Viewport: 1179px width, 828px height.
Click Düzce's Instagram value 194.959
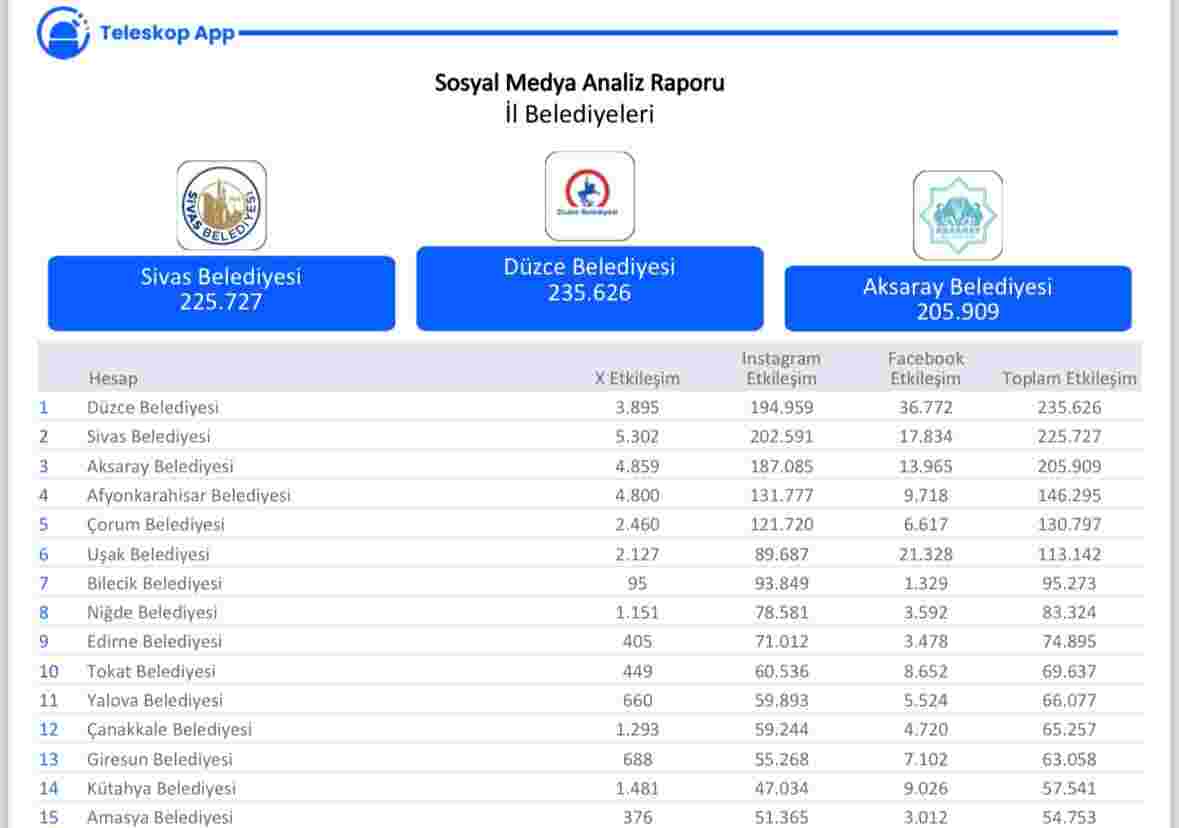[781, 408]
